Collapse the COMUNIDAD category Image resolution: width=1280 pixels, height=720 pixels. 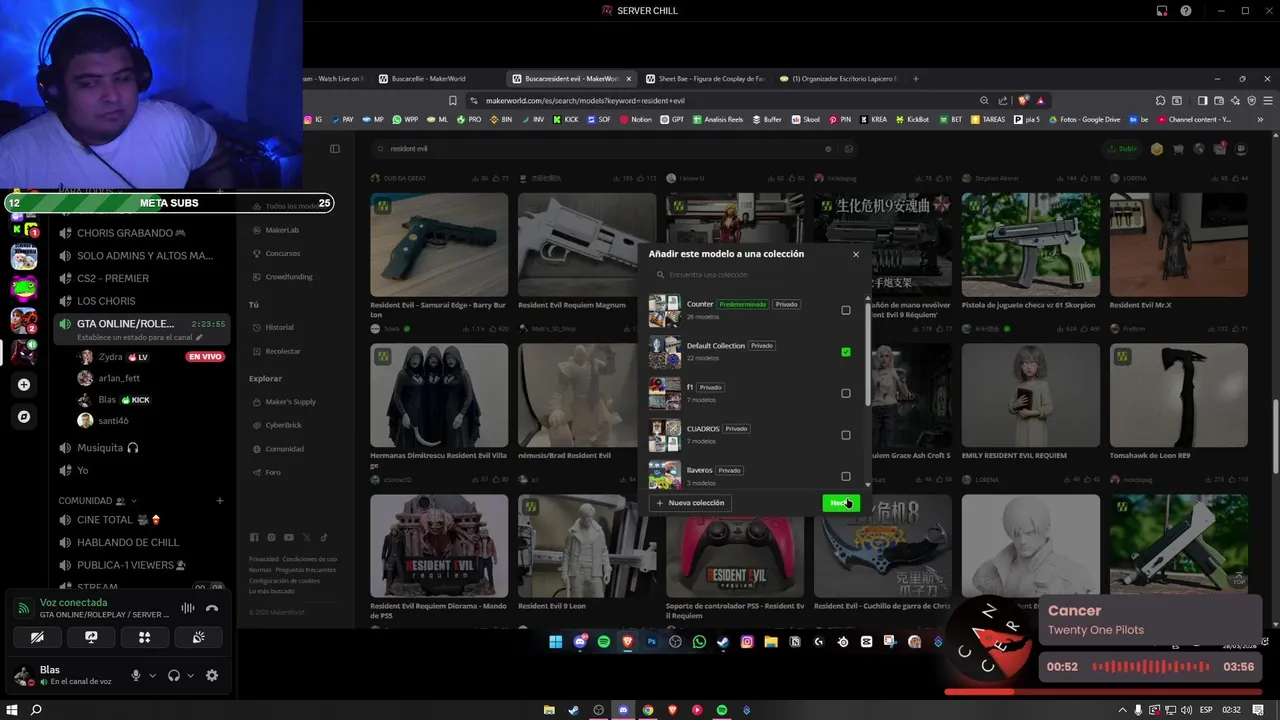pyautogui.click(x=98, y=500)
